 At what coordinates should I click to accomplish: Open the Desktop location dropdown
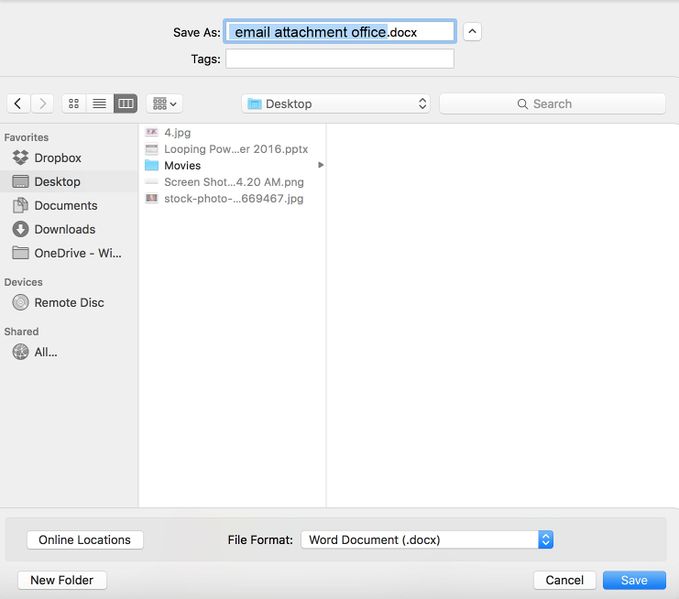tap(336, 104)
